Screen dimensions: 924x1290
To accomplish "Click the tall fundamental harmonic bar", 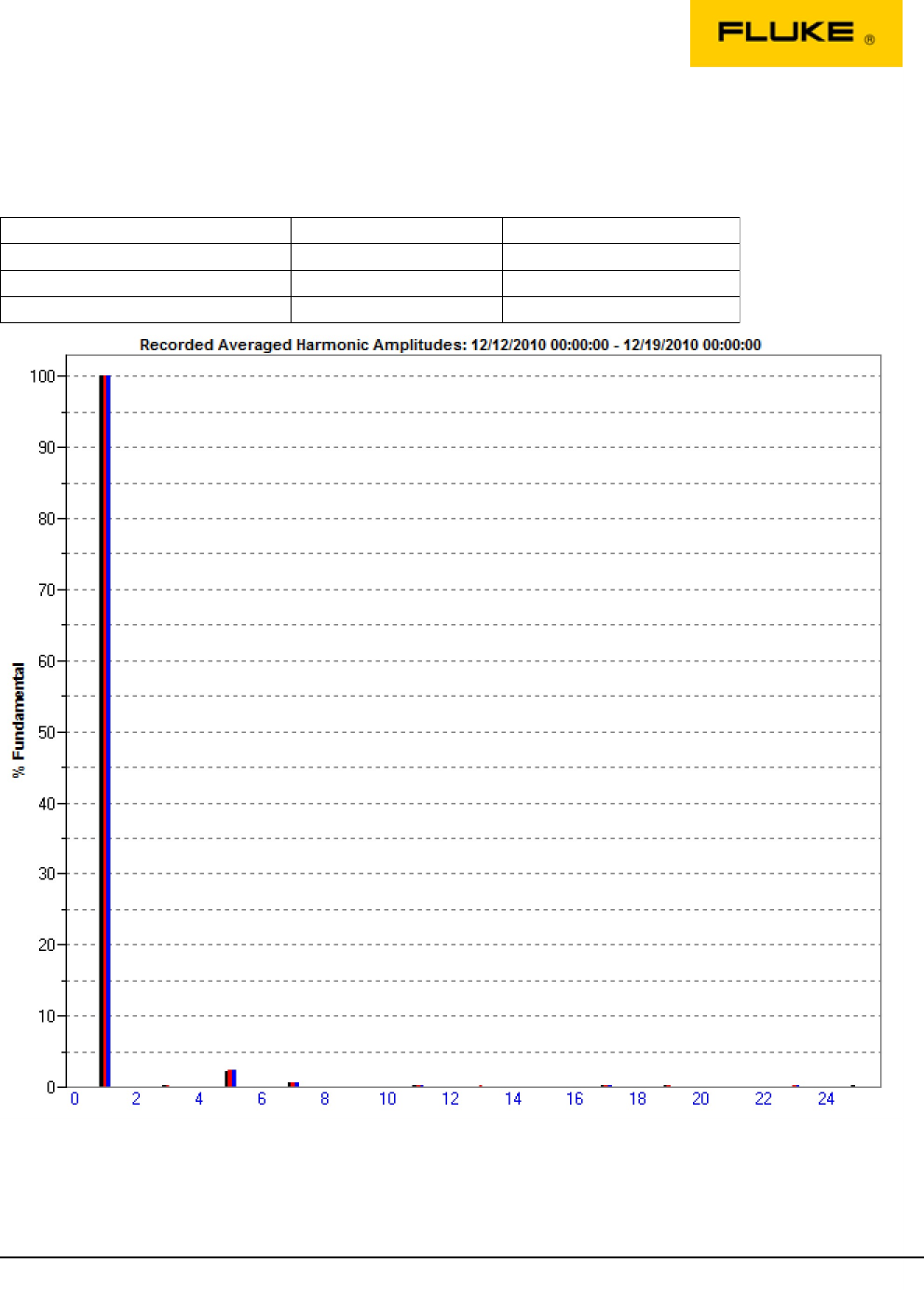I will click(x=104, y=731).
